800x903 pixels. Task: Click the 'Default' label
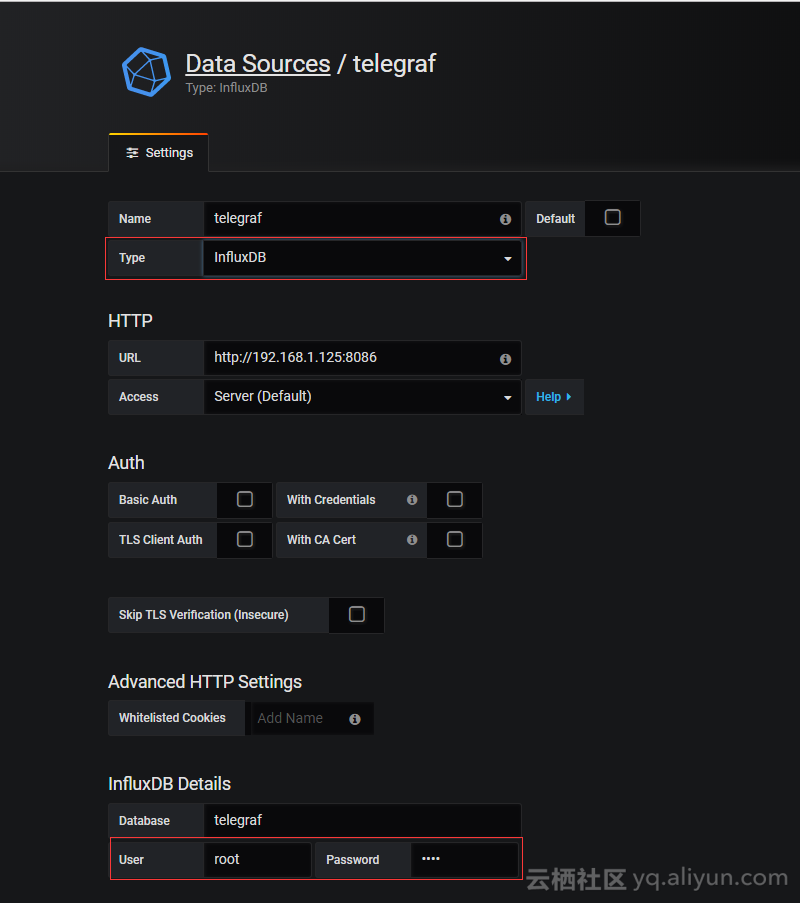pos(555,219)
